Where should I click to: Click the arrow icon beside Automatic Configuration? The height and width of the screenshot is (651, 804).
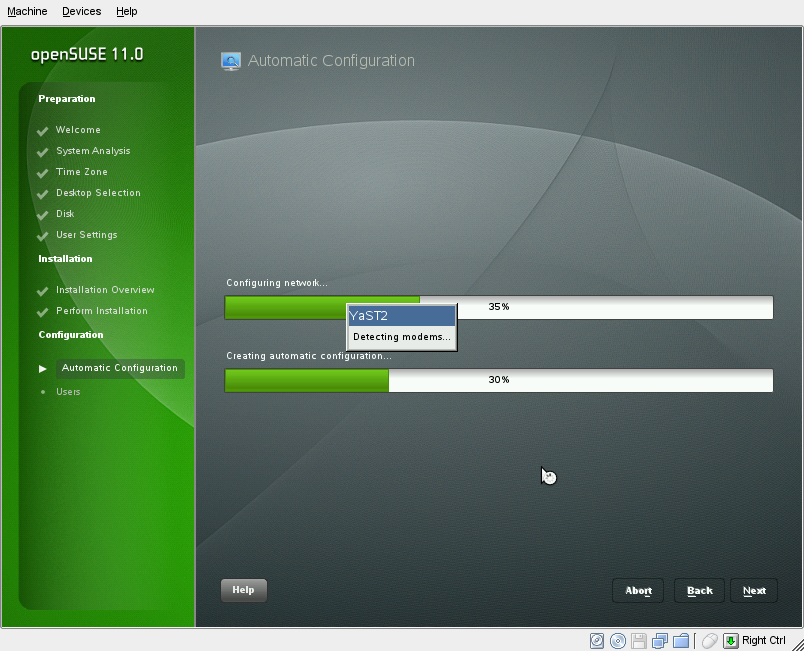point(43,368)
